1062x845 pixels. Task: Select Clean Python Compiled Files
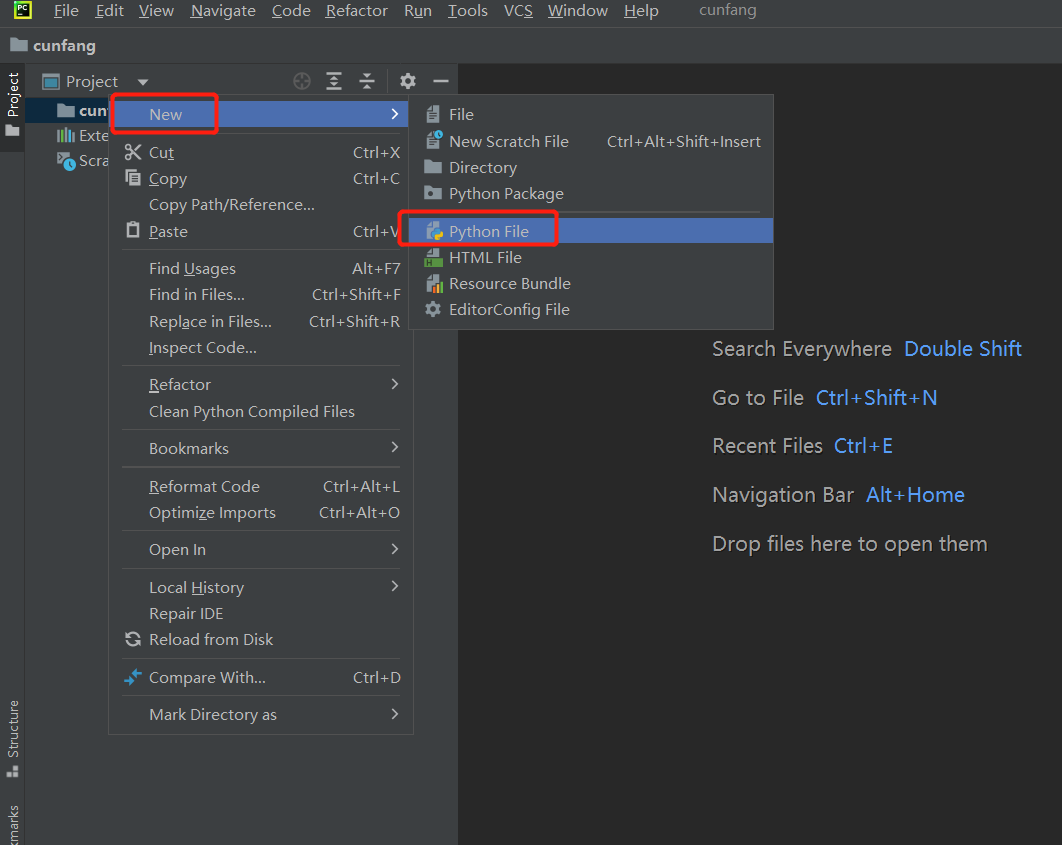pos(261,412)
